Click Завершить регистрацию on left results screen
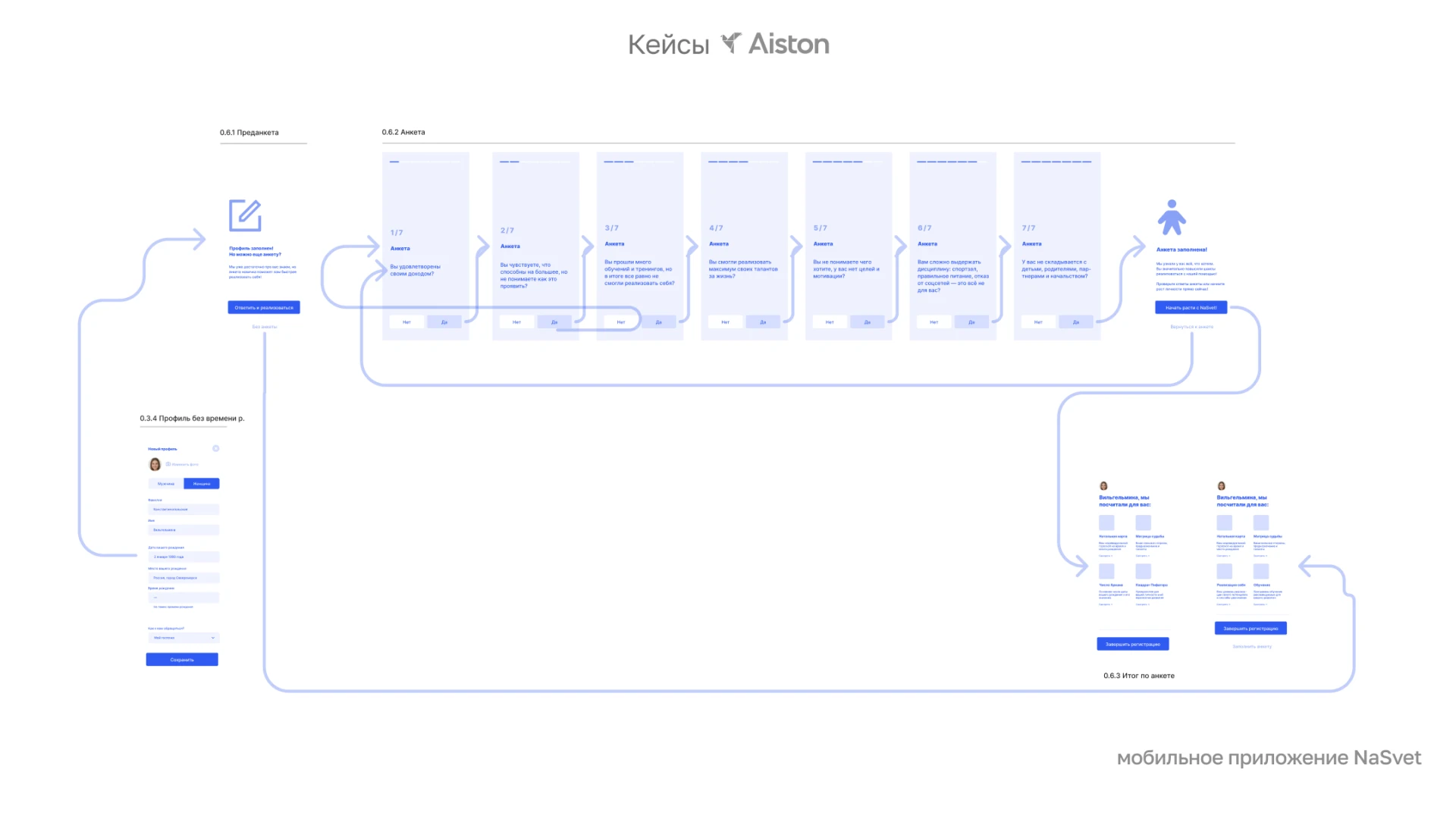The width and height of the screenshot is (1456, 819). tap(1133, 644)
